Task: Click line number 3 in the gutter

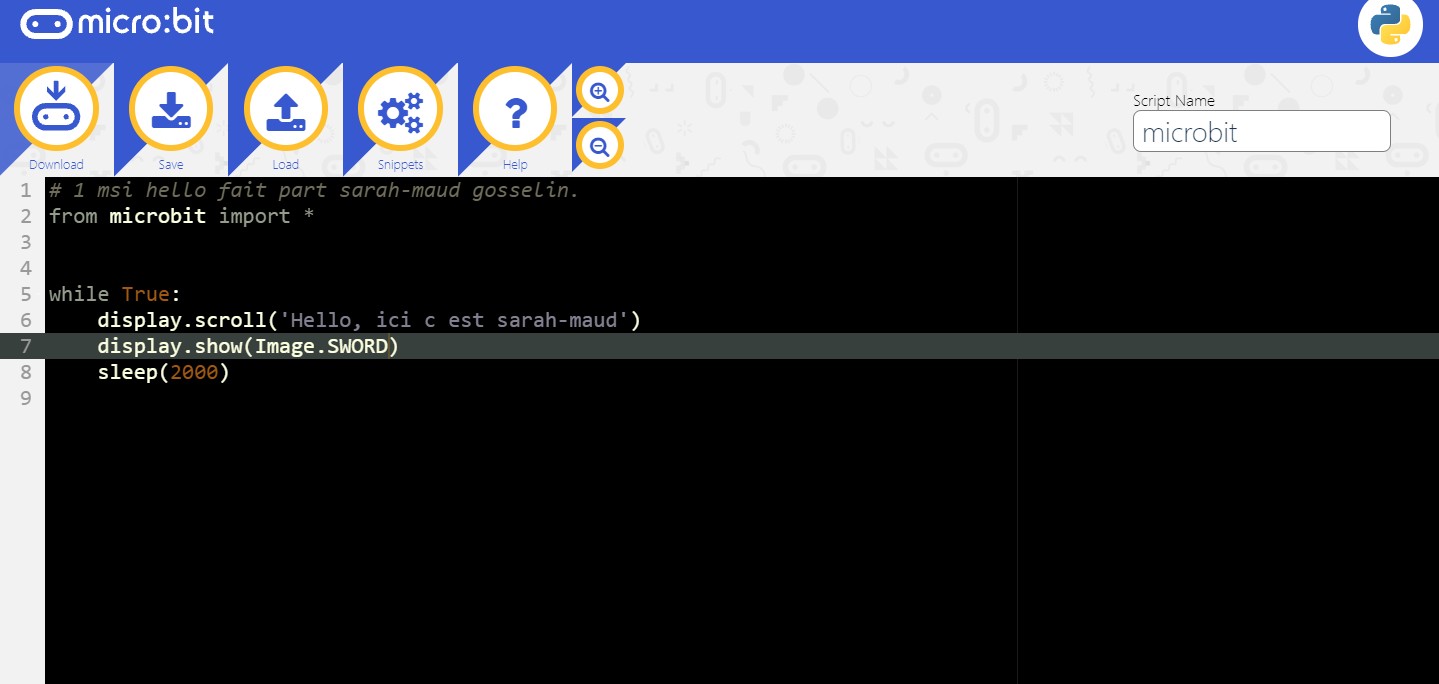Action: point(25,242)
